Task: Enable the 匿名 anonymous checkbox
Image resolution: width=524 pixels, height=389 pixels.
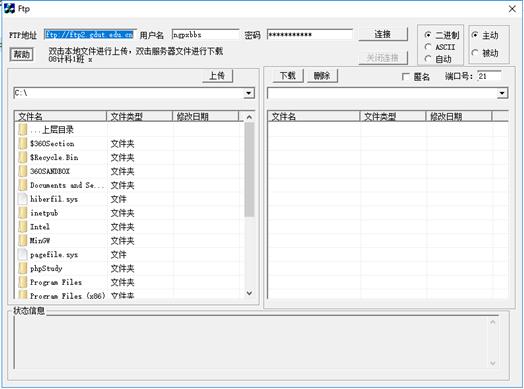Action: pyautogui.click(x=405, y=77)
